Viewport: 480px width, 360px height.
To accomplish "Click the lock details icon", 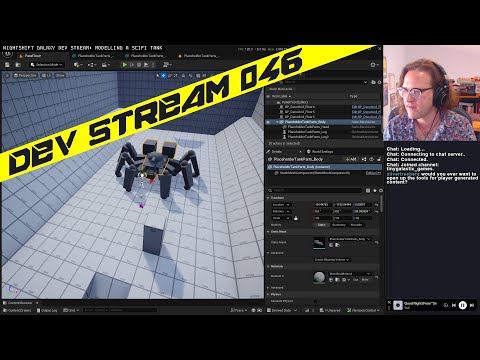I will tap(379, 159).
